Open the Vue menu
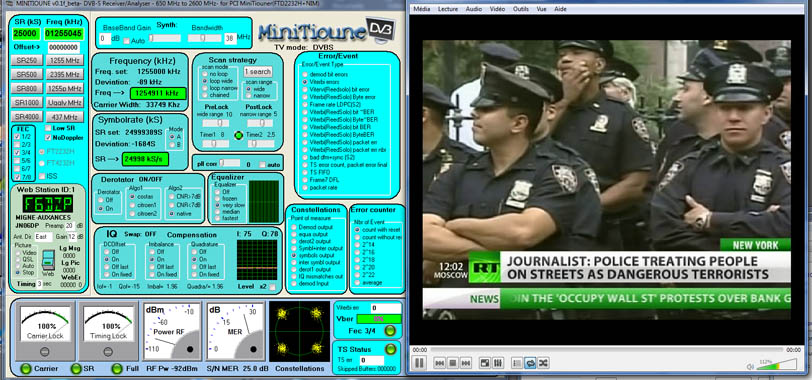812x380 pixels. point(542,9)
